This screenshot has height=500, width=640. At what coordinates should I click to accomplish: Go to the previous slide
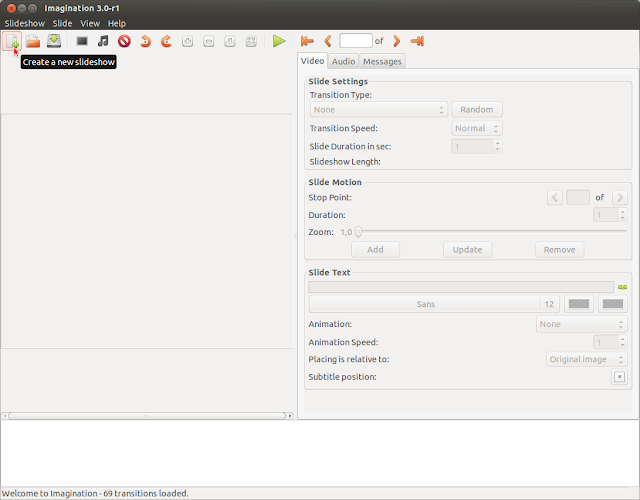tap(328, 41)
